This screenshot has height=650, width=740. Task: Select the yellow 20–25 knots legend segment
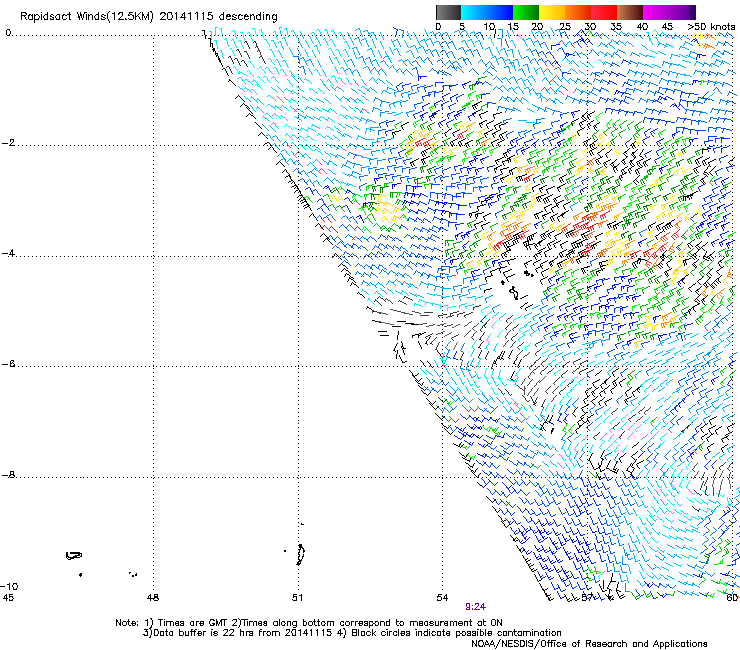tap(552, 12)
